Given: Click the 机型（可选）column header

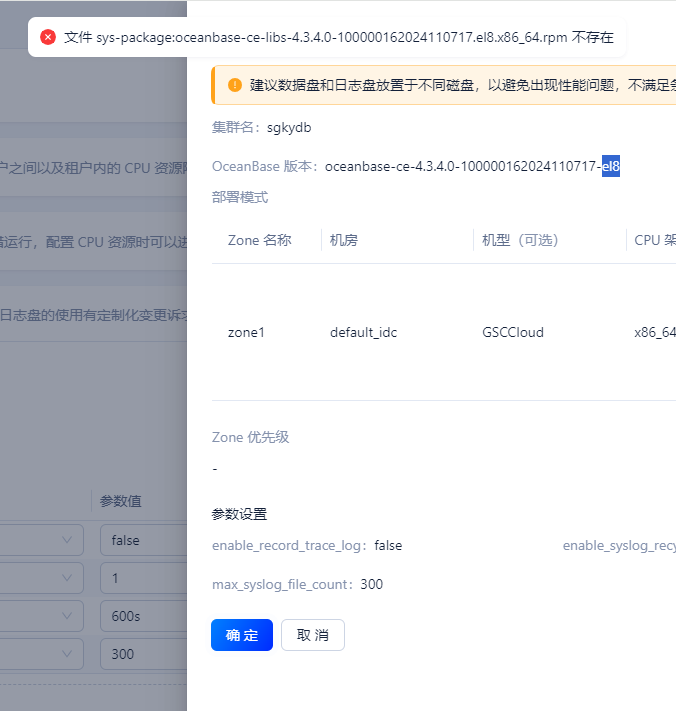Looking at the screenshot, I should (520, 240).
